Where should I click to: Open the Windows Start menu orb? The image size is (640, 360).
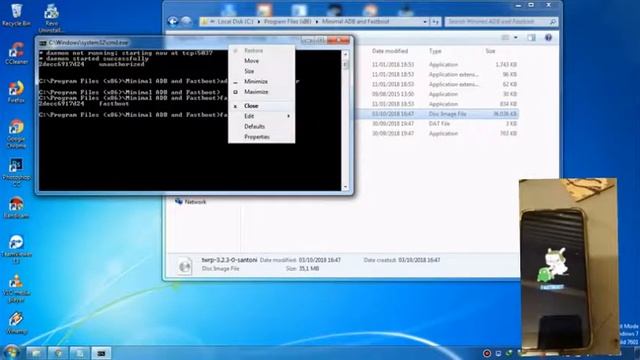11,352
